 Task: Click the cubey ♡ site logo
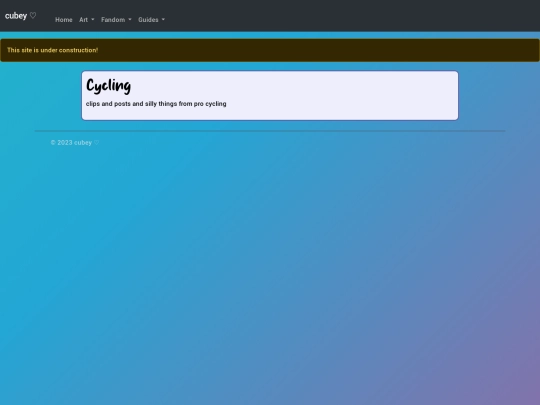pyautogui.click(x=20, y=16)
